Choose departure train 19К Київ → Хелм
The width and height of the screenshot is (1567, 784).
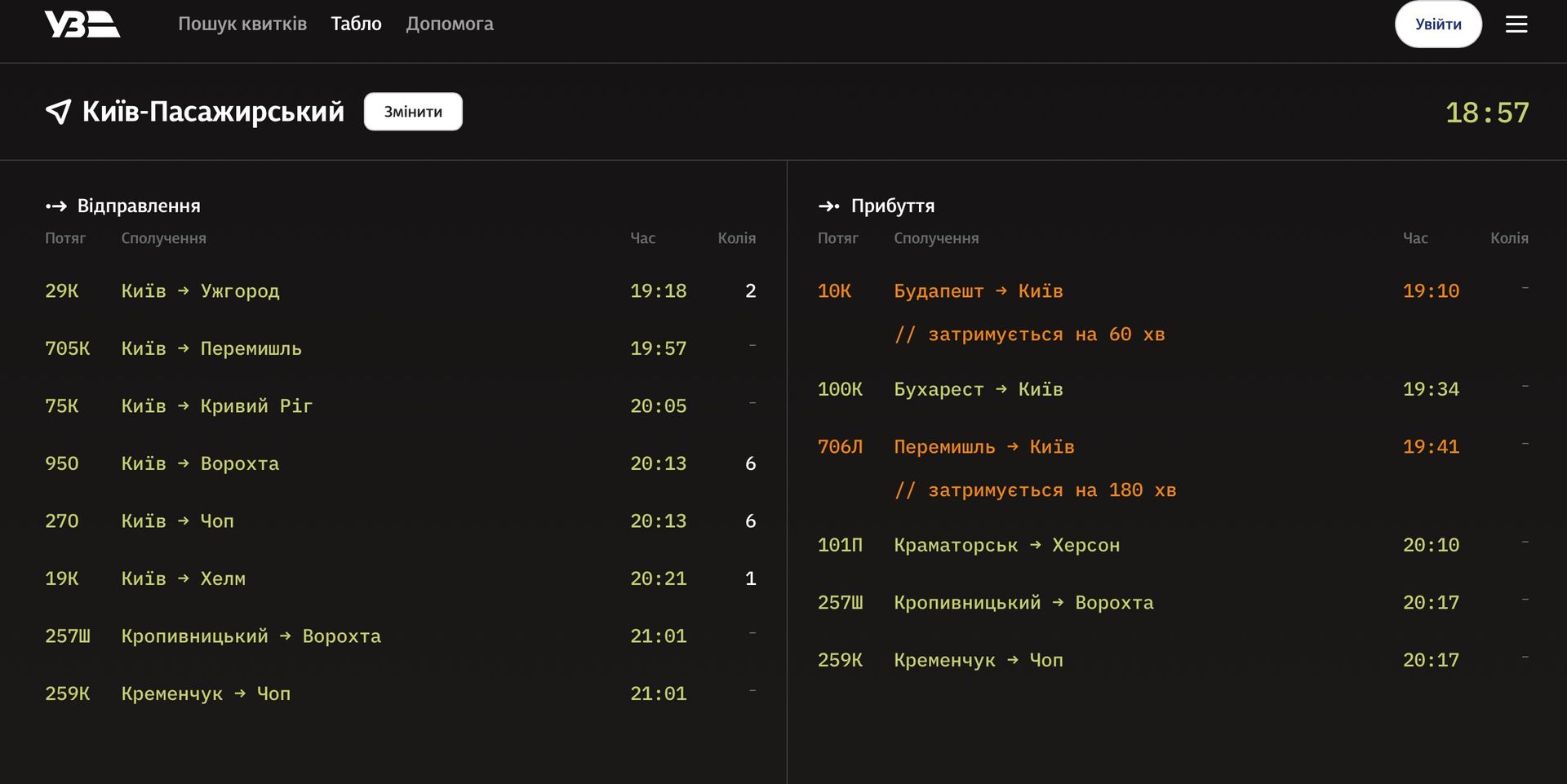pos(183,579)
